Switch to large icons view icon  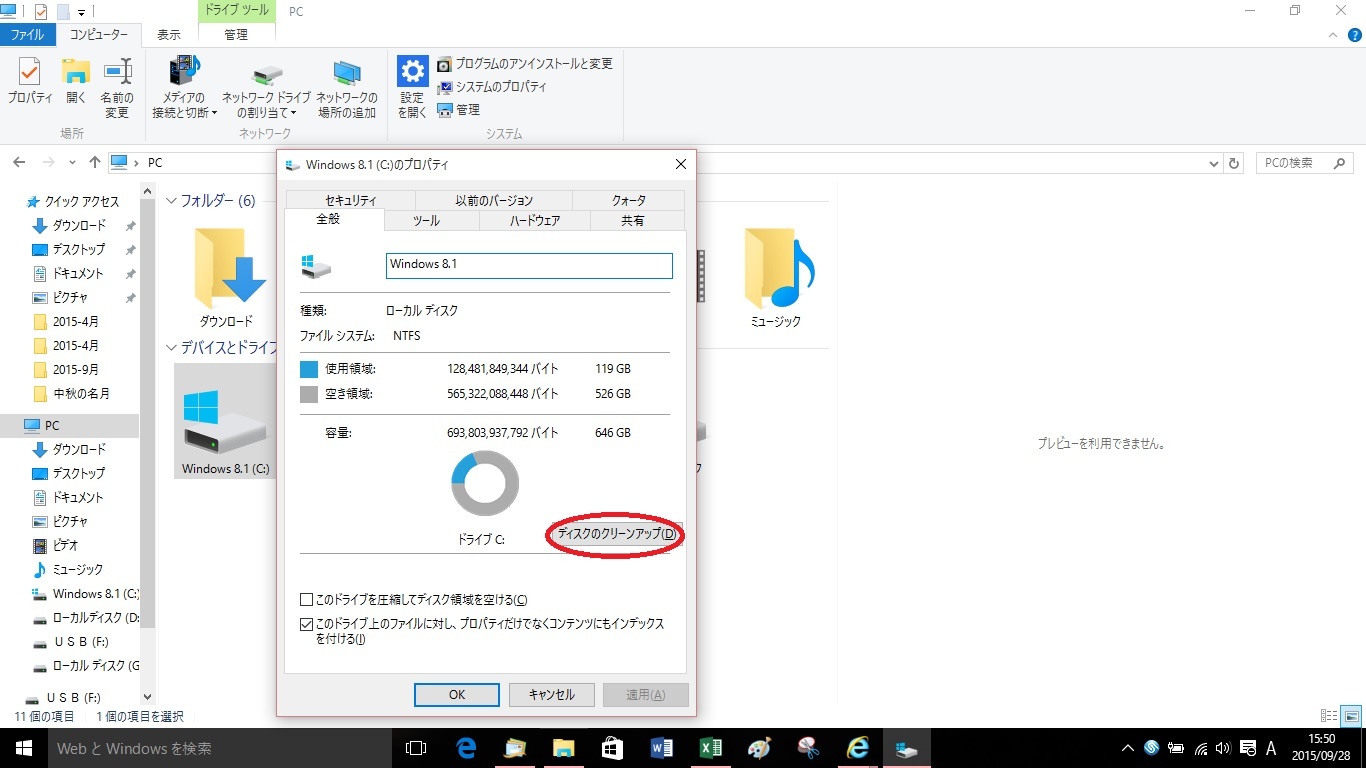point(1351,716)
